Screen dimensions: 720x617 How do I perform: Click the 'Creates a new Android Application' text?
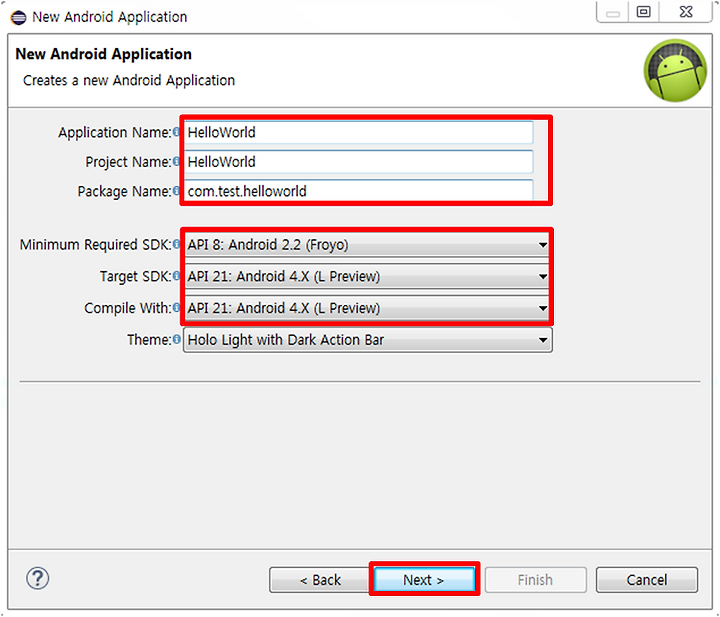point(129,80)
